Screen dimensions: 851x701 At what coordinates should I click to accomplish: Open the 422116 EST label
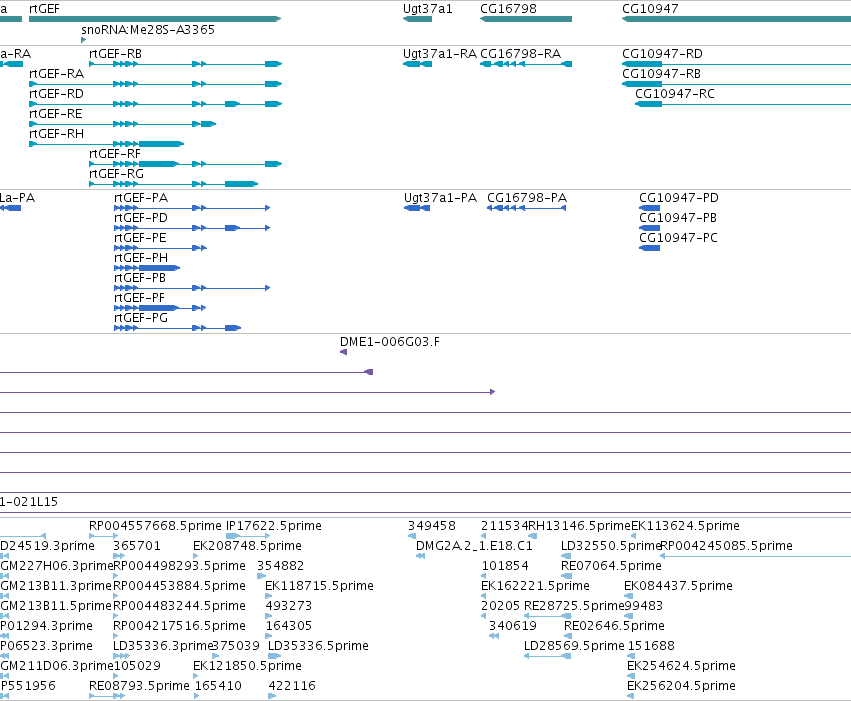click(292, 686)
